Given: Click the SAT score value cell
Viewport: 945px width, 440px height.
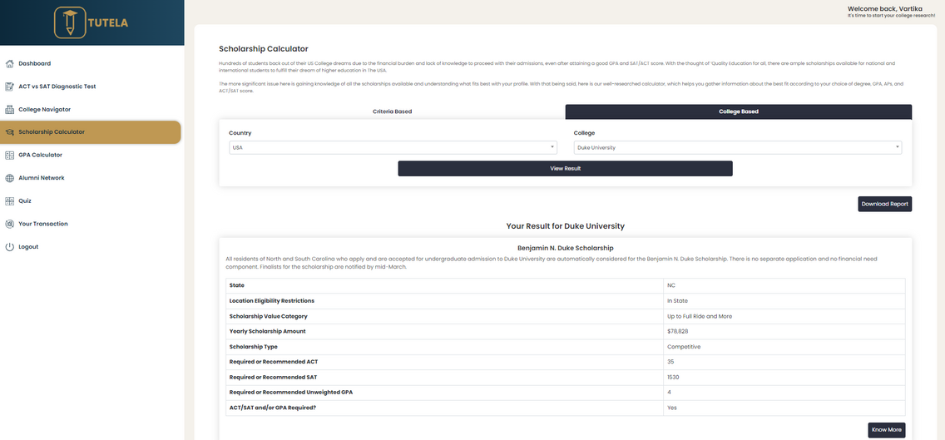Looking at the screenshot, I should click(x=784, y=377).
